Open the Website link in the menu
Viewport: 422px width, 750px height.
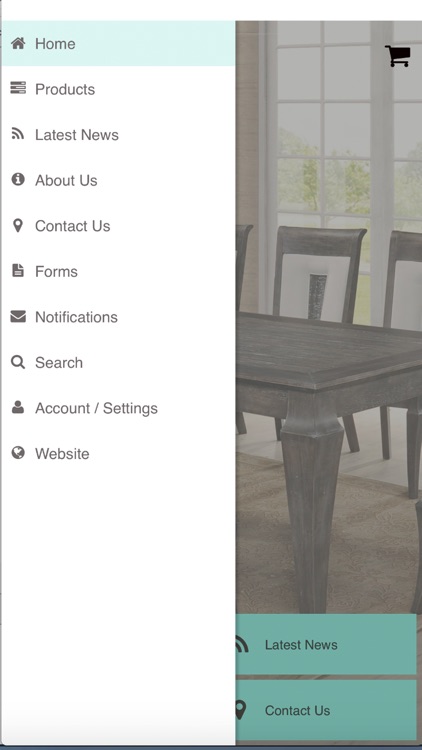(118, 453)
